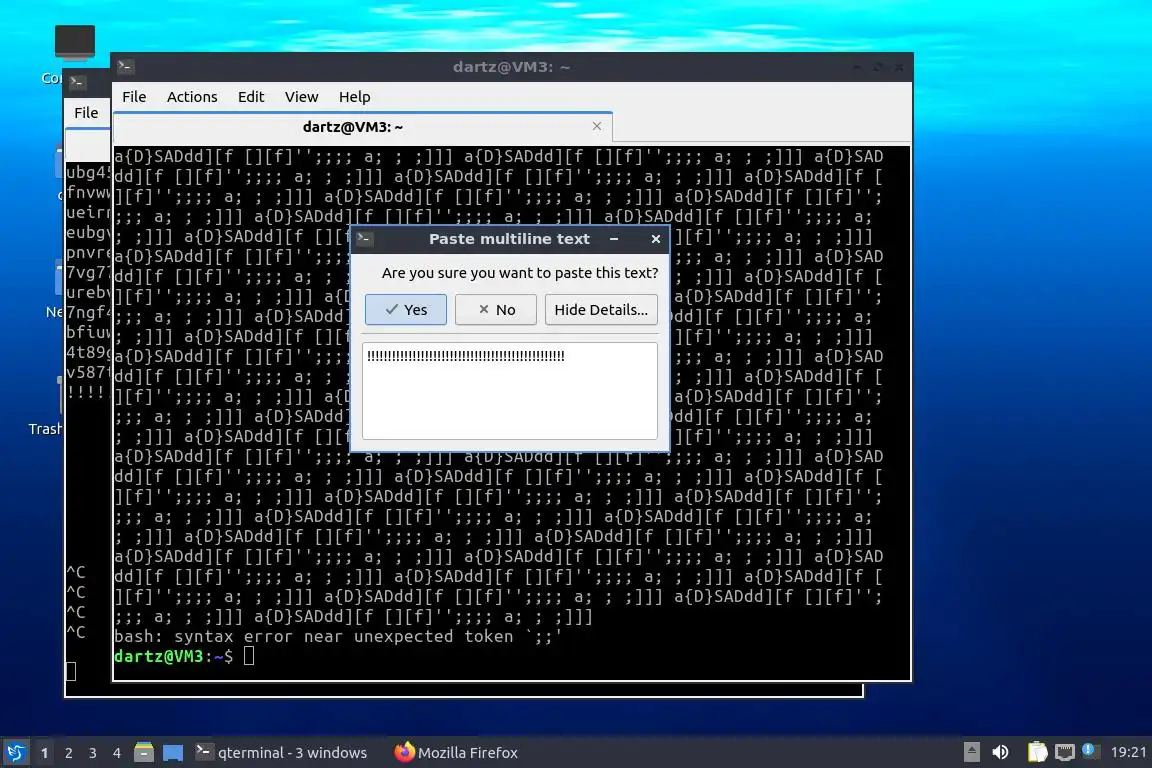This screenshot has width=1152, height=768.
Task: Open the volume control tray icon
Action: 1001,752
